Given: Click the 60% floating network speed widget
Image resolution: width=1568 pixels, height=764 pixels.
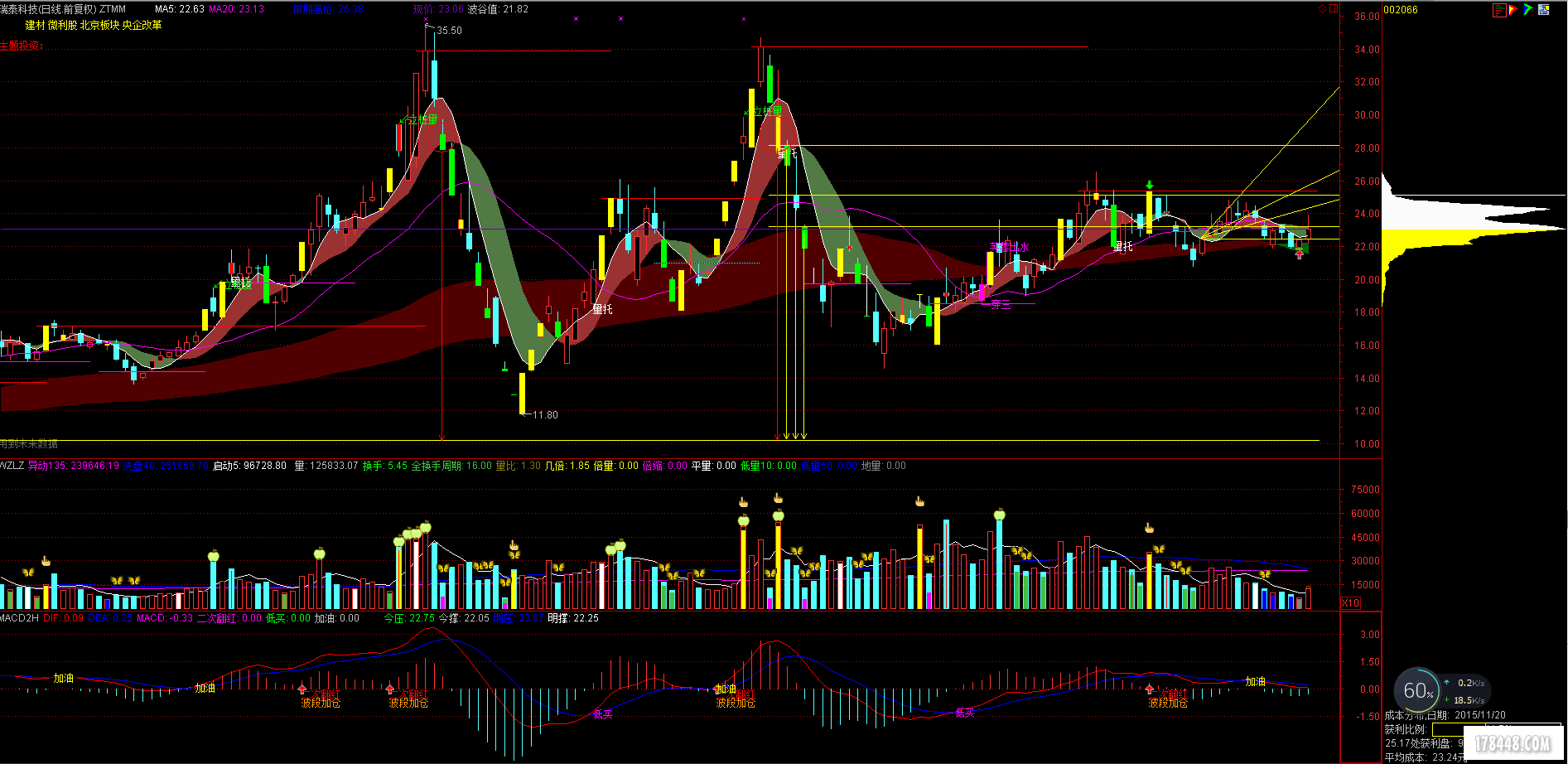Looking at the screenshot, I should pyautogui.click(x=1442, y=690).
